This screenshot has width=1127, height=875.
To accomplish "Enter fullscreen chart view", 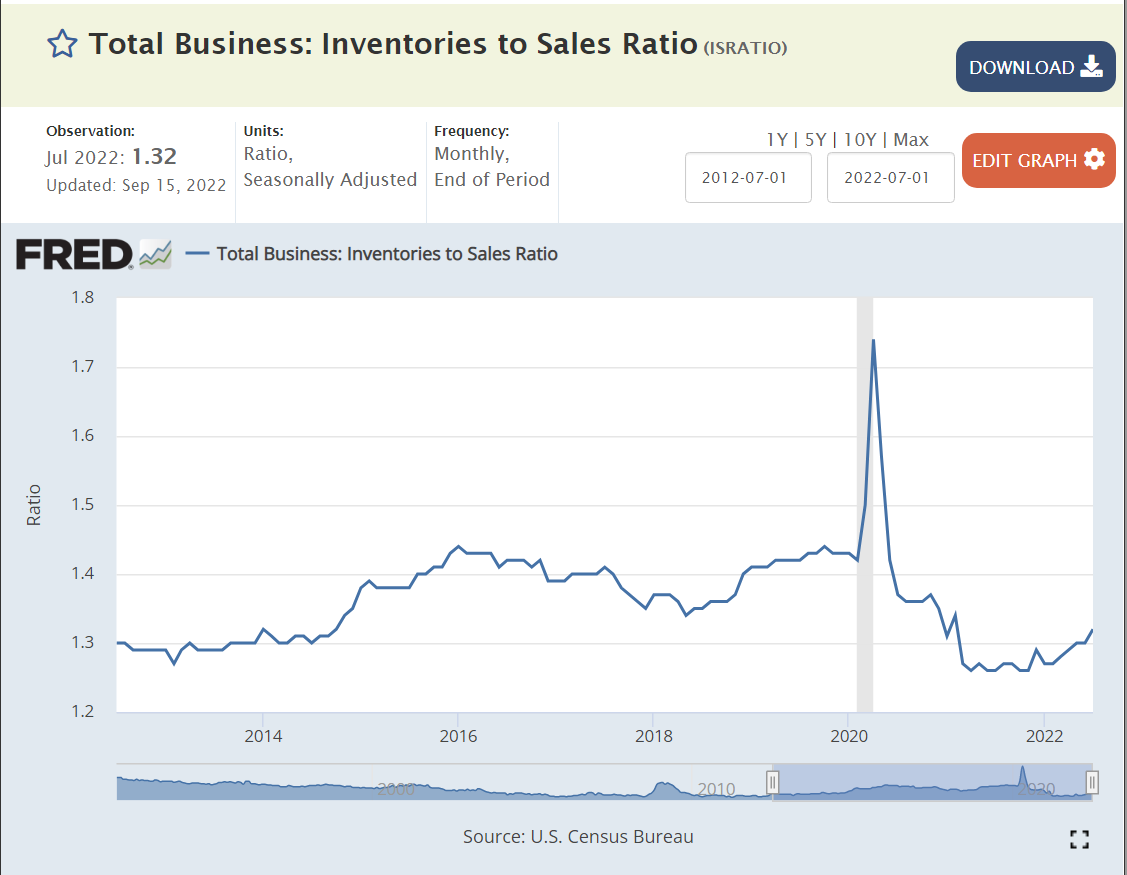I will tap(1079, 839).
